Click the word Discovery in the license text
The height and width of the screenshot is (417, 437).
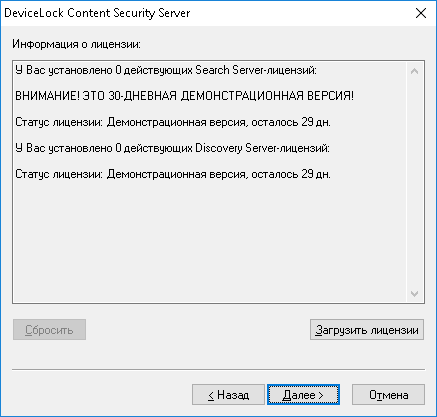tap(219, 148)
